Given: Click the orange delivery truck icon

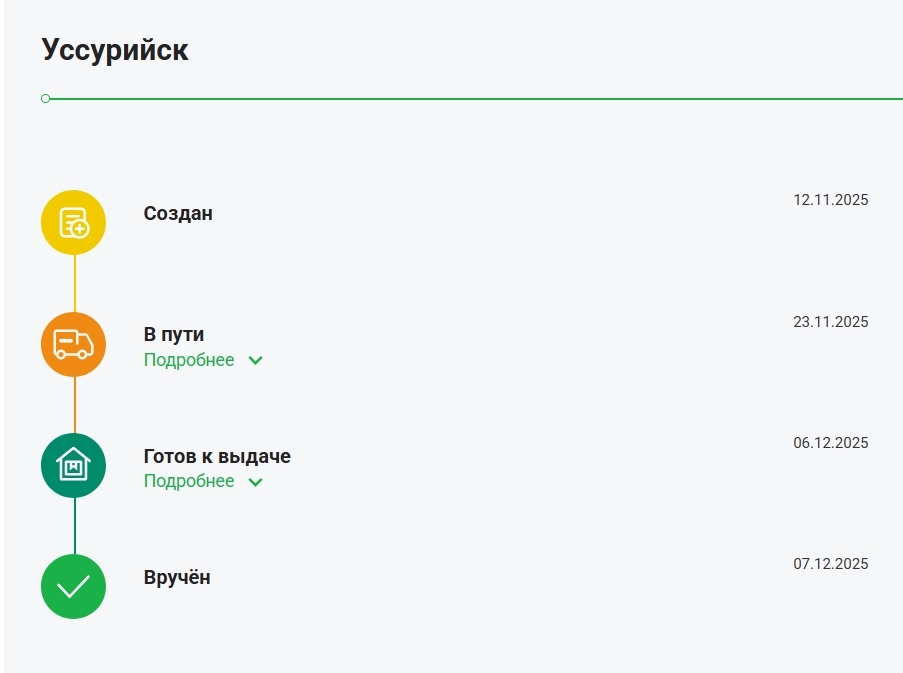Looking at the screenshot, I should click(73, 344).
